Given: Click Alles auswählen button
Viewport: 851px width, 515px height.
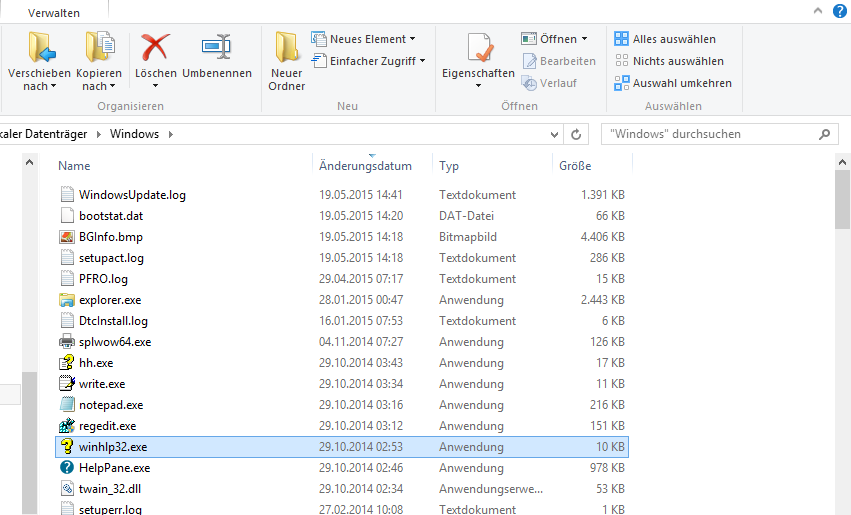Looking at the screenshot, I should pos(672,39).
